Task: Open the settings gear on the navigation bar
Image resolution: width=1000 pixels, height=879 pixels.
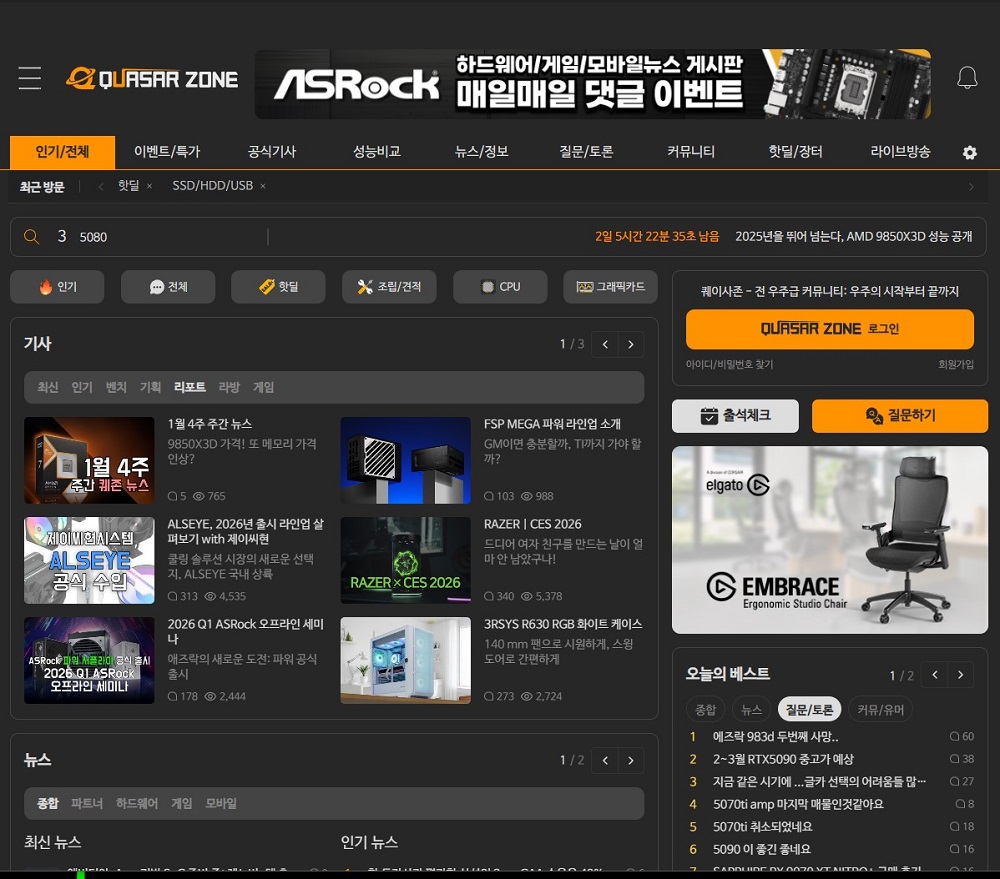Action: point(968,152)
